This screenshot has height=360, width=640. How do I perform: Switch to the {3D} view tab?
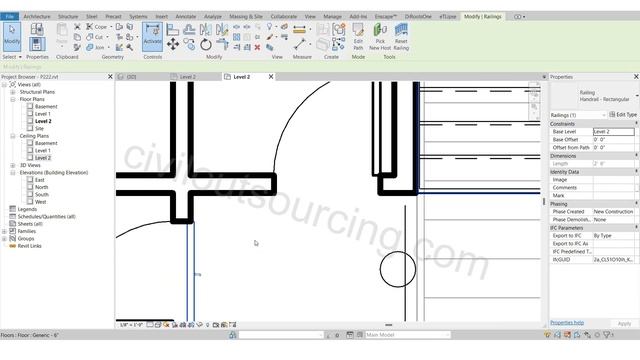tap(131, 77)
